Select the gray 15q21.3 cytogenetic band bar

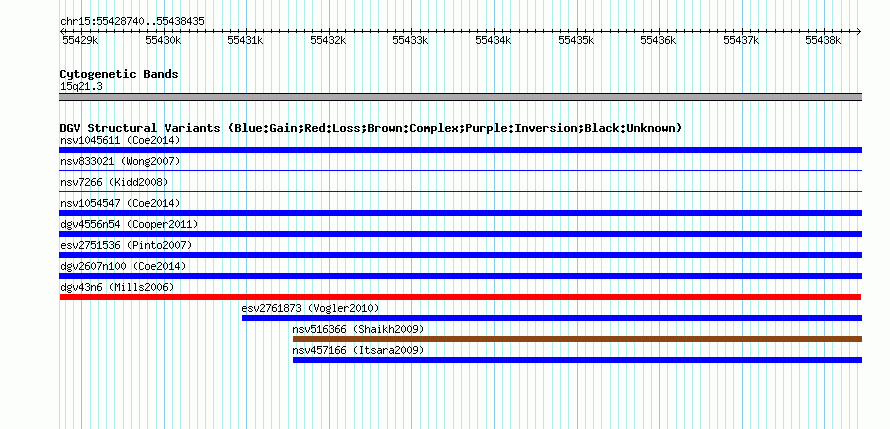click(x=460, y=97)
